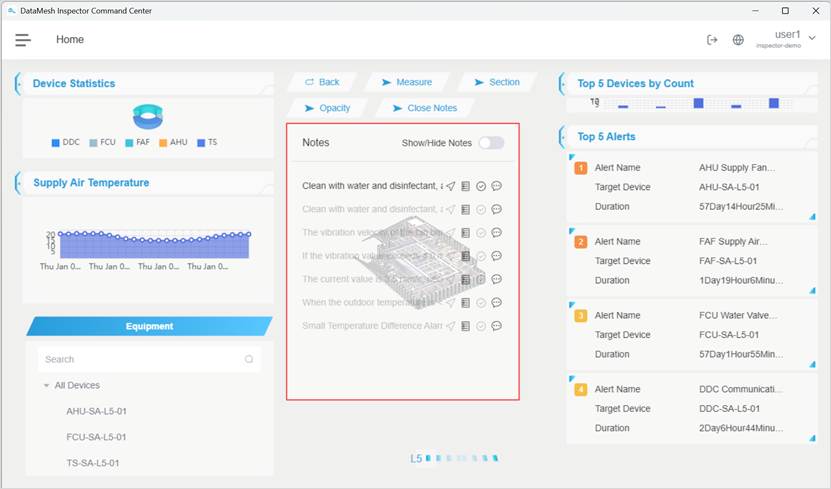Click the Back button

coord(321,82)
